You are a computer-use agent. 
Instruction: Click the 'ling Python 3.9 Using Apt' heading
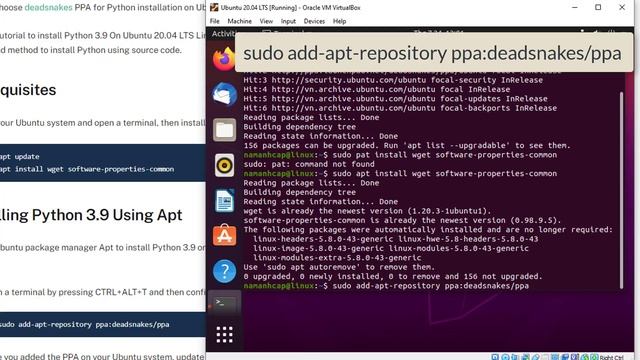click(91, 215)
